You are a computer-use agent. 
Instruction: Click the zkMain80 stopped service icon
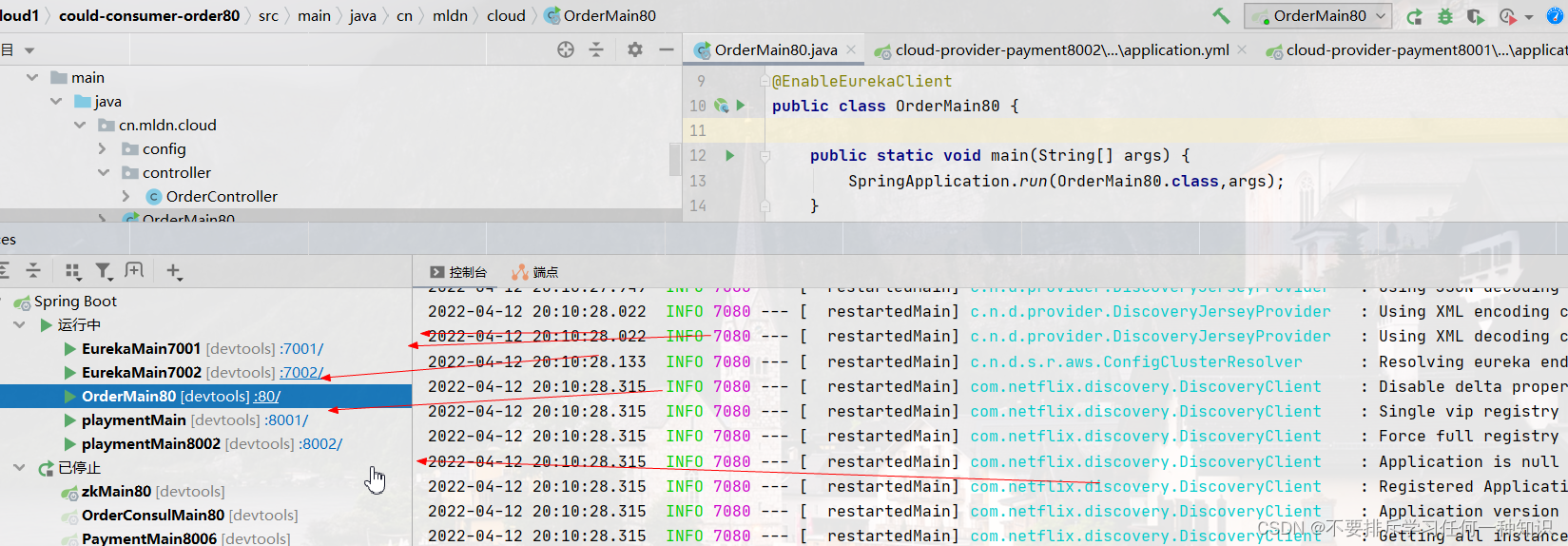tap(69, 493)
